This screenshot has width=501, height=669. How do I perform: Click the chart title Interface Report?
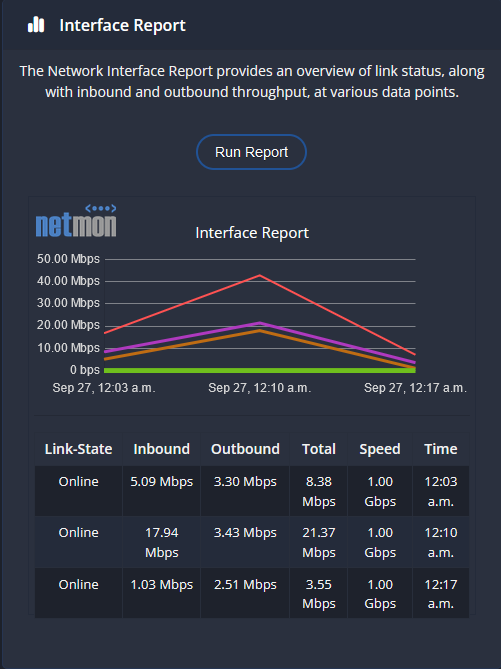(x=252, y=233)
